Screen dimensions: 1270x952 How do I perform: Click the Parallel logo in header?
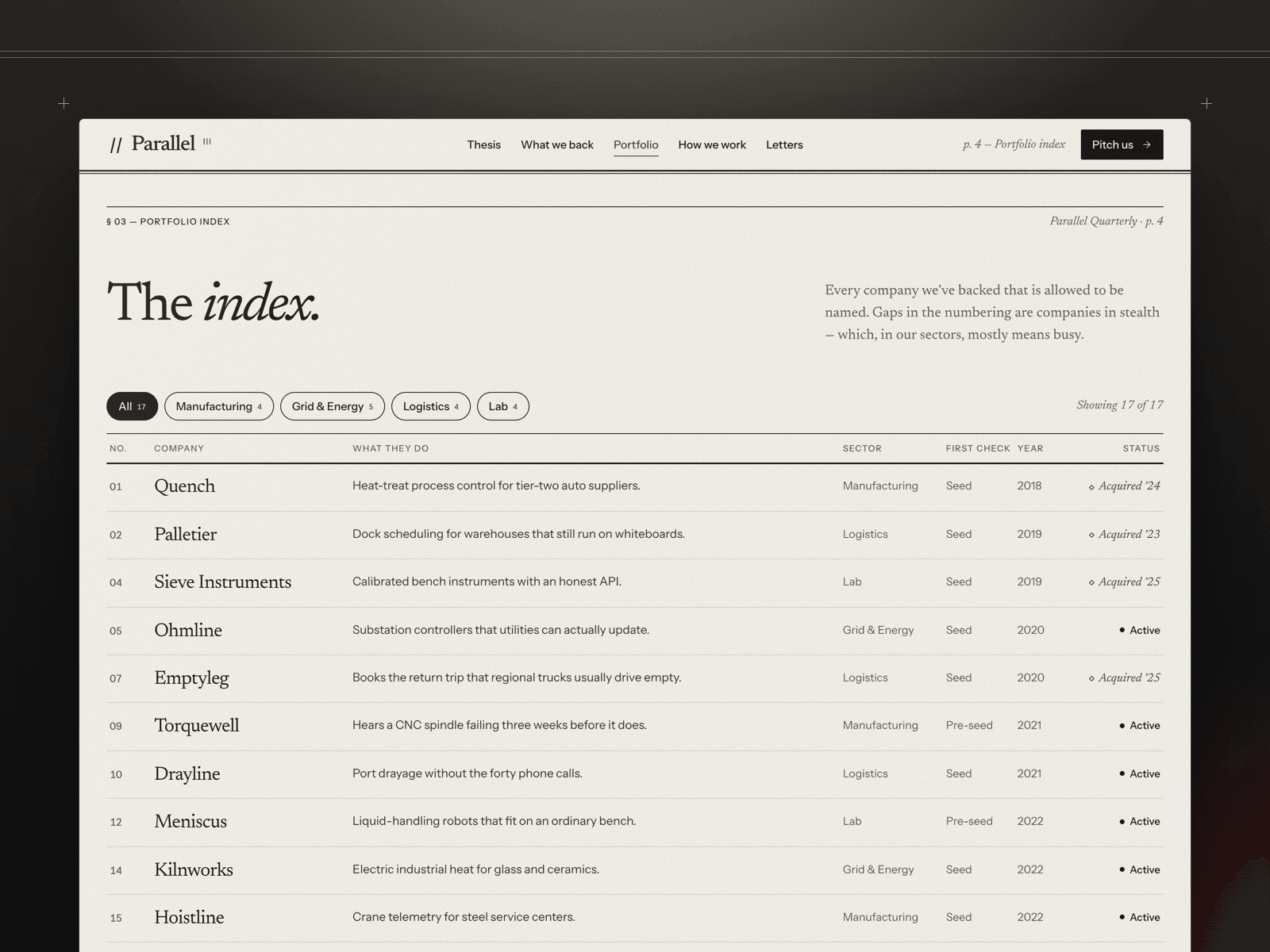(x=160, y=144)
